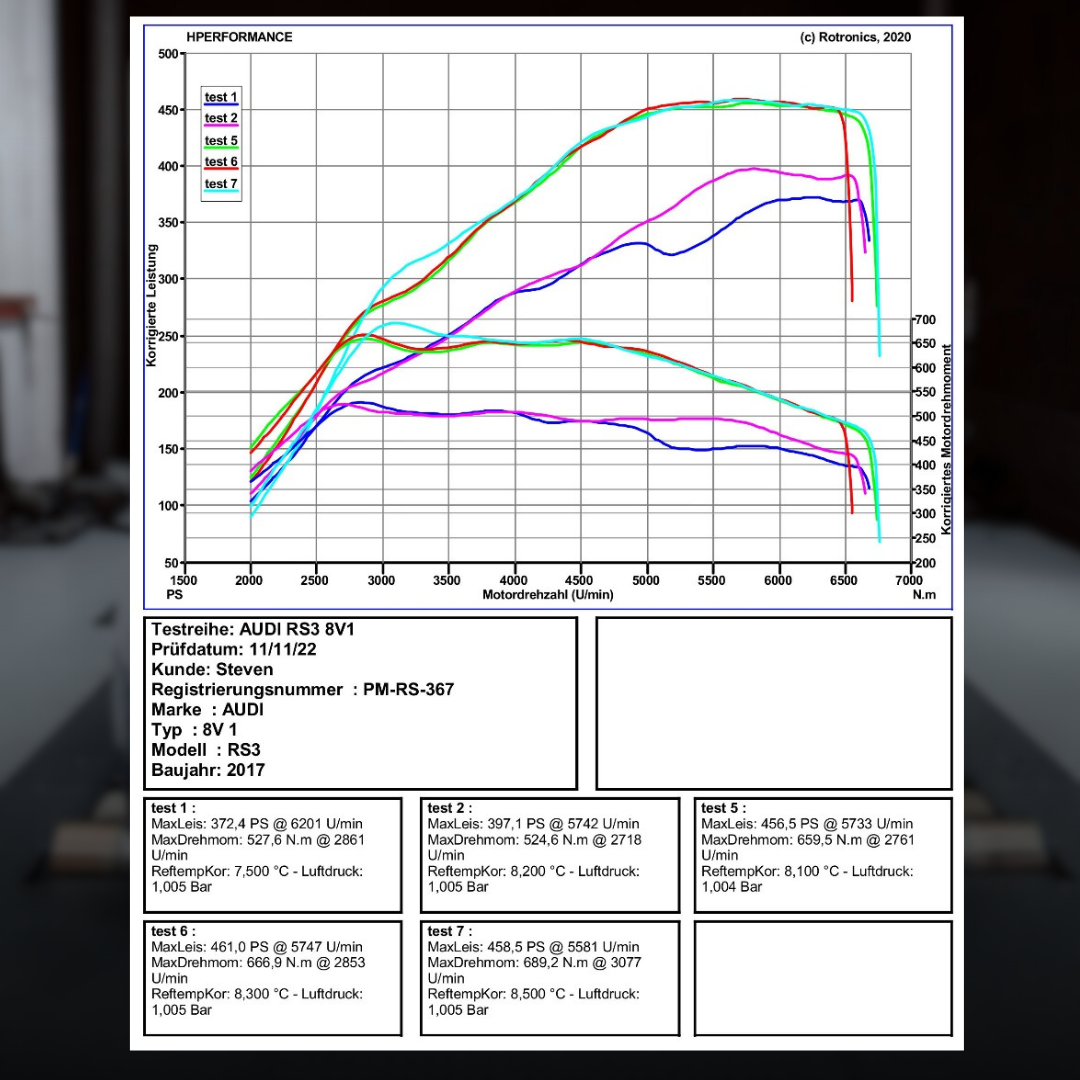Image resolution: width=1080 pixels, height=1080 pixels.
Task: Click the test 1 legend entry
Action: pyautogui.click(x=221, y=98)
